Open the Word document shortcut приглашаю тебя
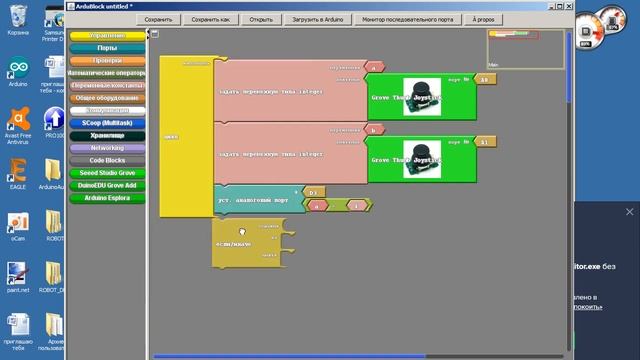Viewport: 640px width, 360px height. coord(18,331)
